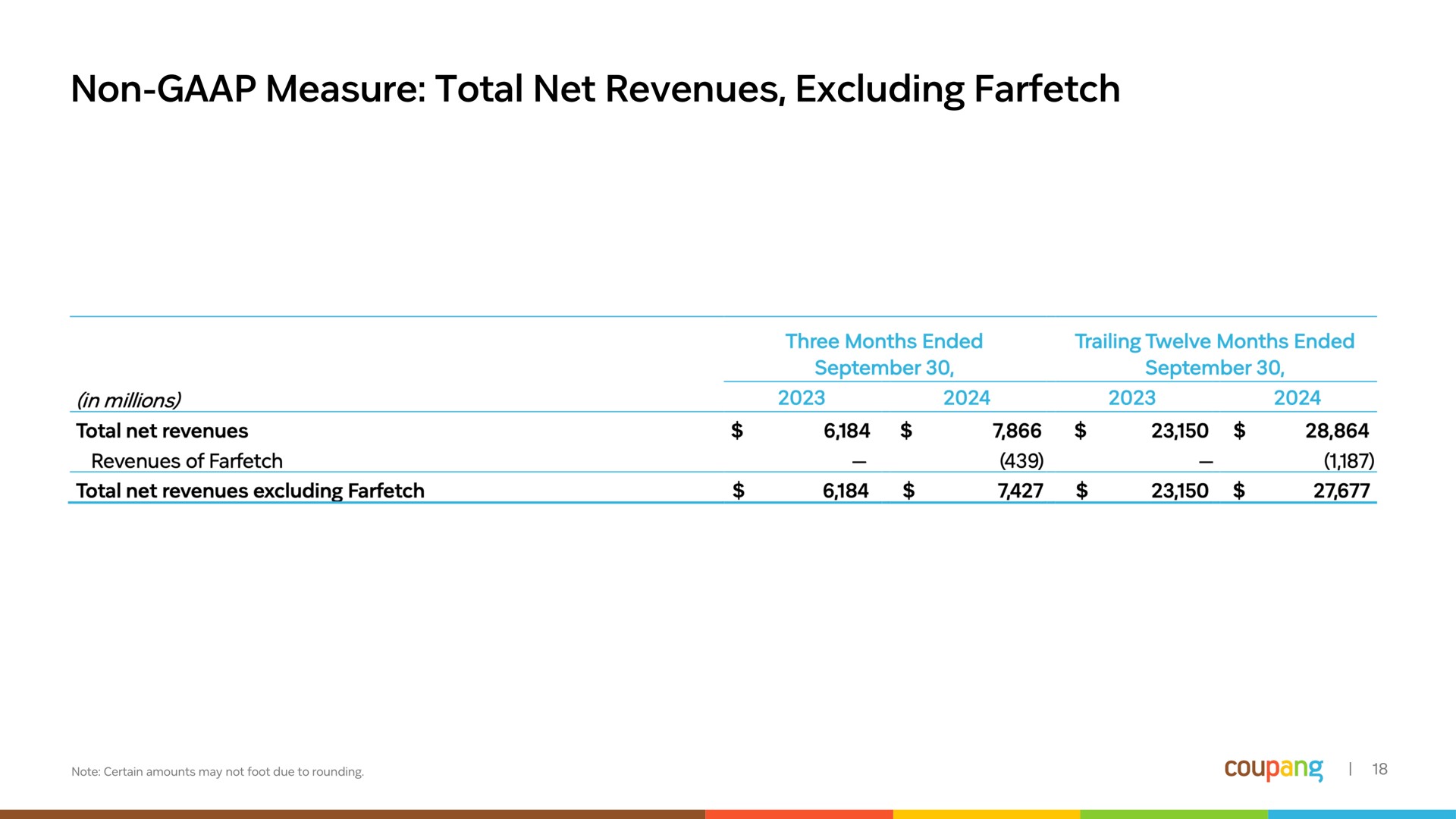Select the value 7,427
Image resolution: width=1456 pixels, height=819 pixels.
click(1021, 491)
